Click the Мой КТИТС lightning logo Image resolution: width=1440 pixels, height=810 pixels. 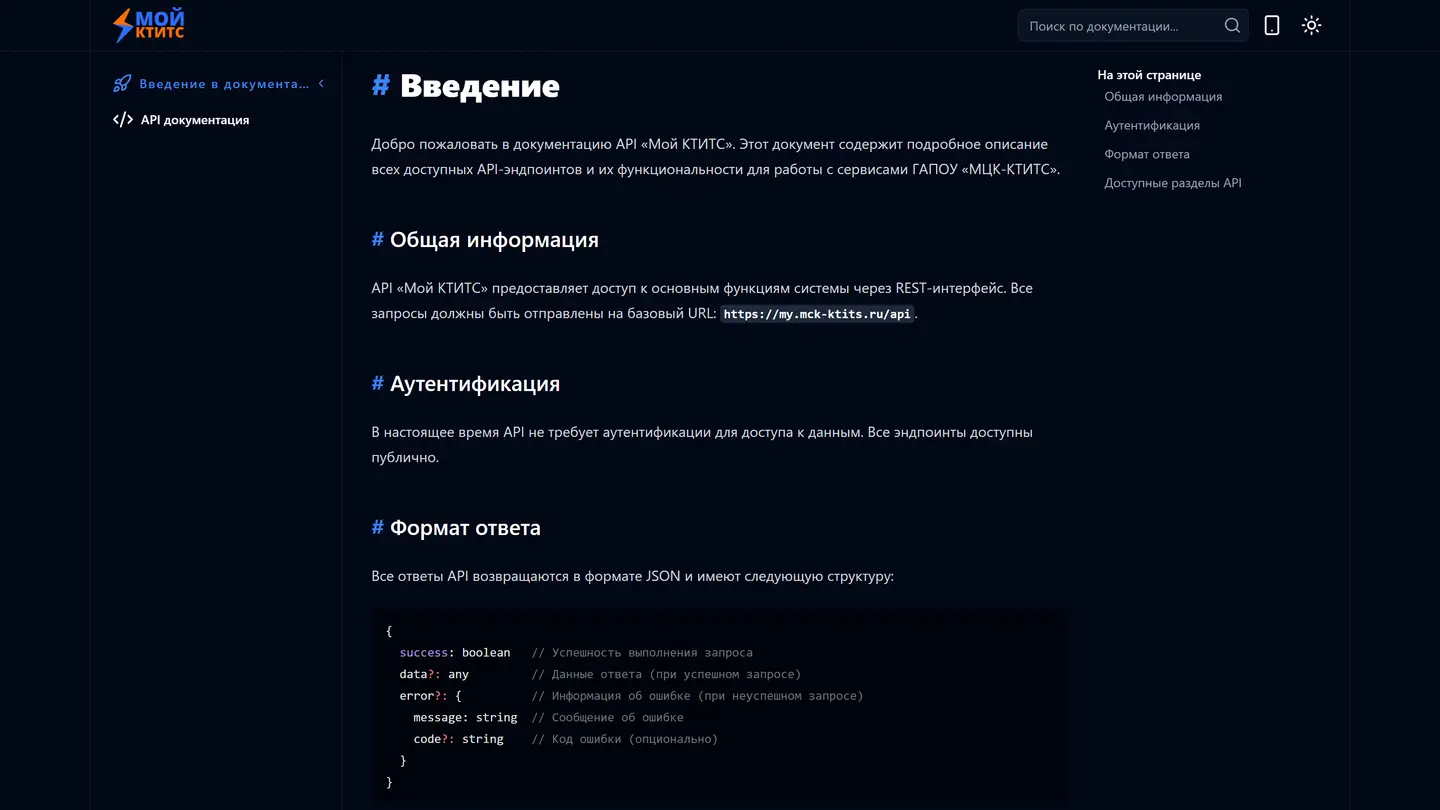click(148, 25)
